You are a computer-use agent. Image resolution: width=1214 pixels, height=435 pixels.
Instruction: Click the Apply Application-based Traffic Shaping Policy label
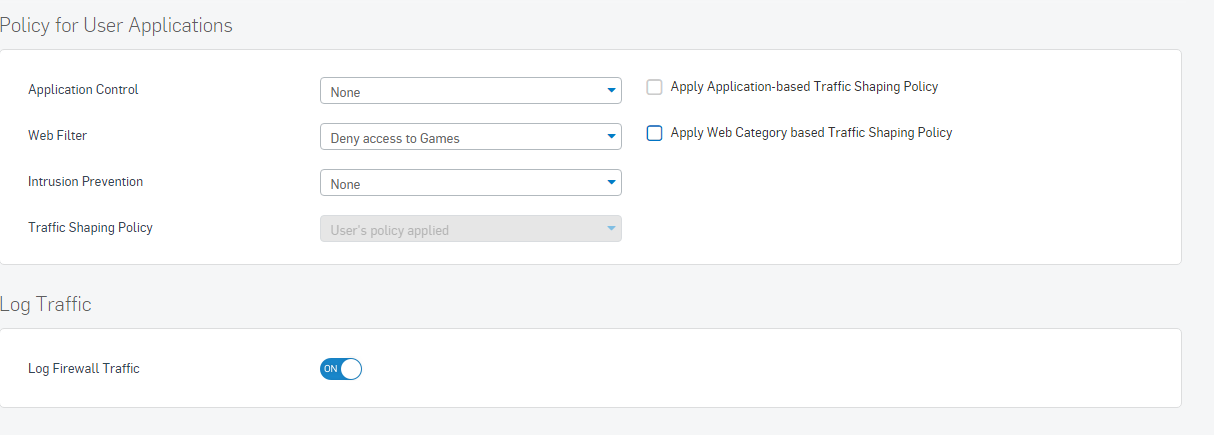click(804, 87)
